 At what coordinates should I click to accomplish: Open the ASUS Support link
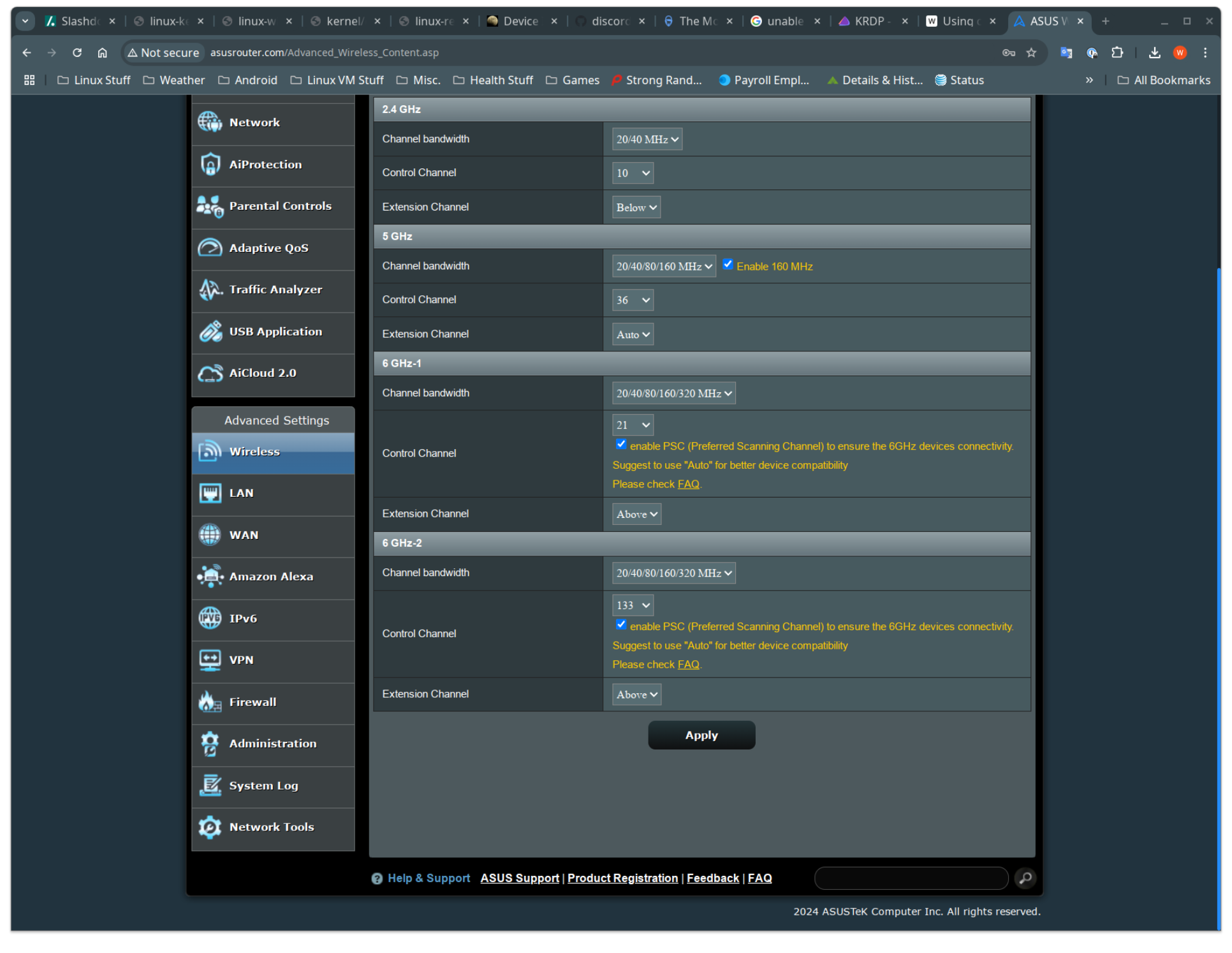pyautogui.click(x=520, y=878)
